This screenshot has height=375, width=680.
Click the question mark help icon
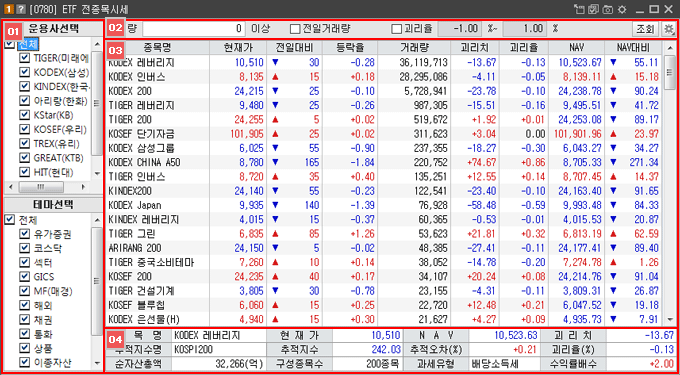(16, 9)
